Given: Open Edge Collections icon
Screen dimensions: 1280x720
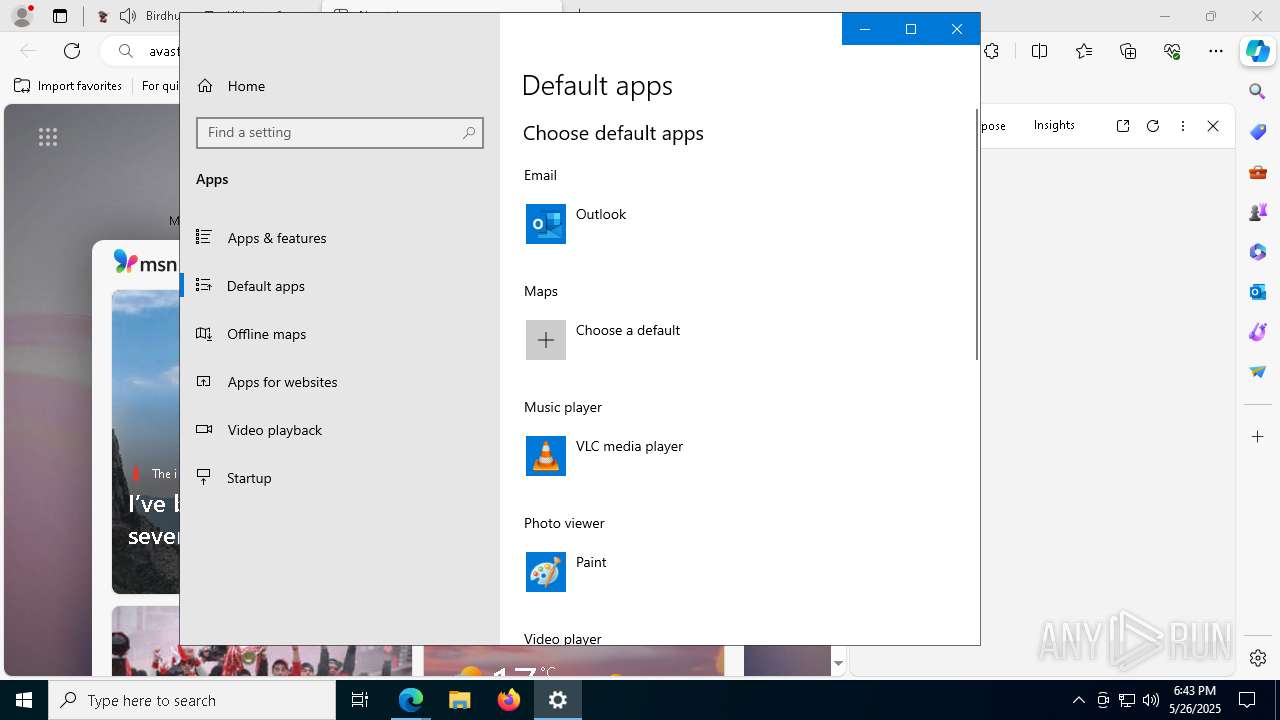Looking at the screenshot, I should click(x=1128, y=51).
